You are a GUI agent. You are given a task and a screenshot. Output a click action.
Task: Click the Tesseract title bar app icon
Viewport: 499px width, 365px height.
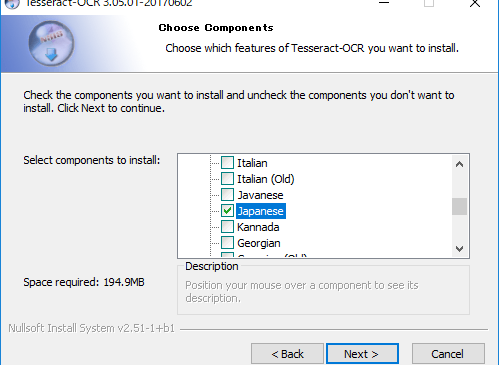12,4
